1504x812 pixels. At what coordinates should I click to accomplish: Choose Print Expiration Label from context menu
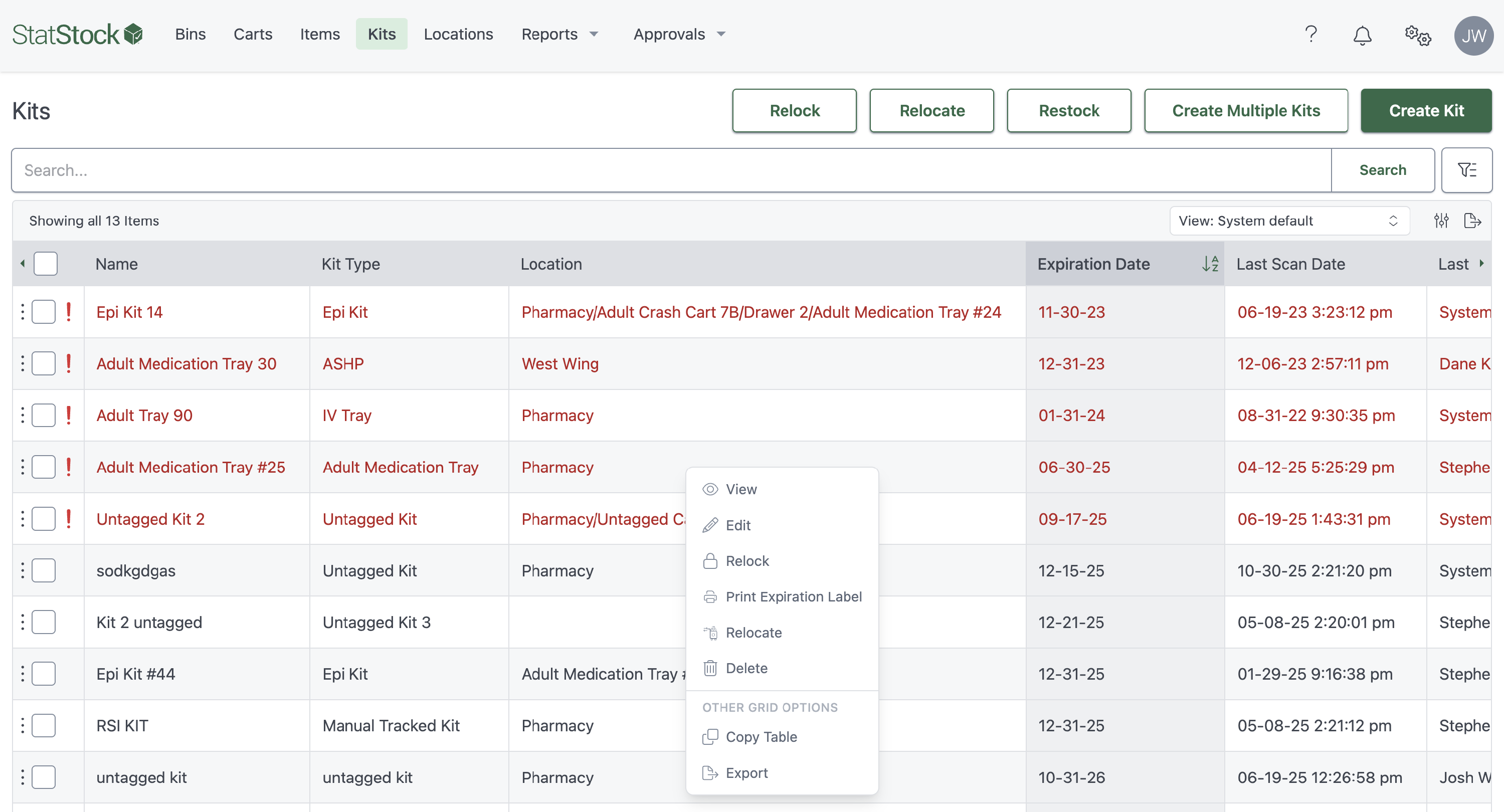(x=793, y=596)
